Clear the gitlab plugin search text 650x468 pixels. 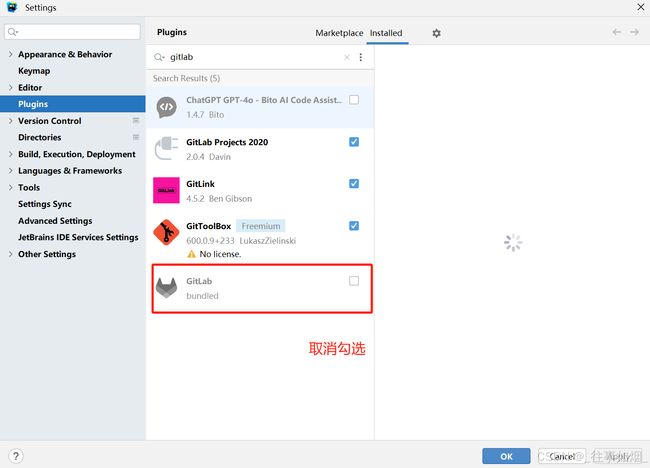[x=347, y=57]
